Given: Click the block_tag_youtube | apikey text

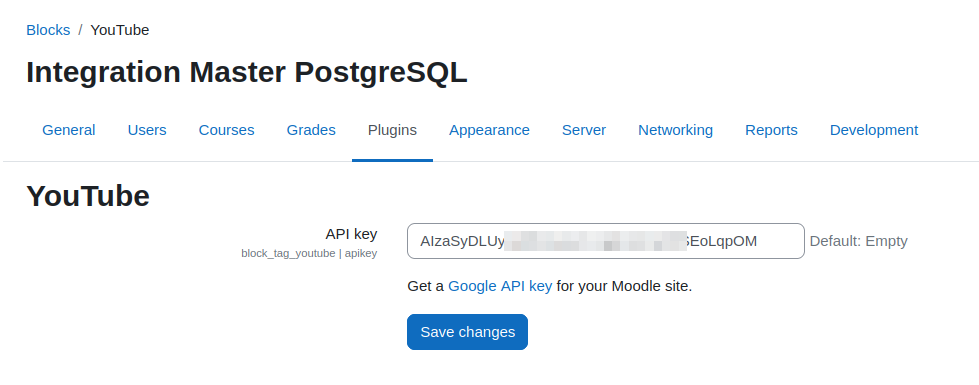Looking at the screenshot, I should (309, 253).
